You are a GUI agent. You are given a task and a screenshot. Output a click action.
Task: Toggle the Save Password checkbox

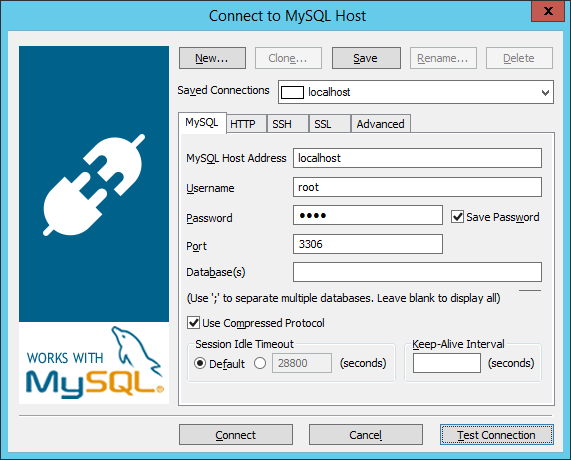click(x=457, y=217)
